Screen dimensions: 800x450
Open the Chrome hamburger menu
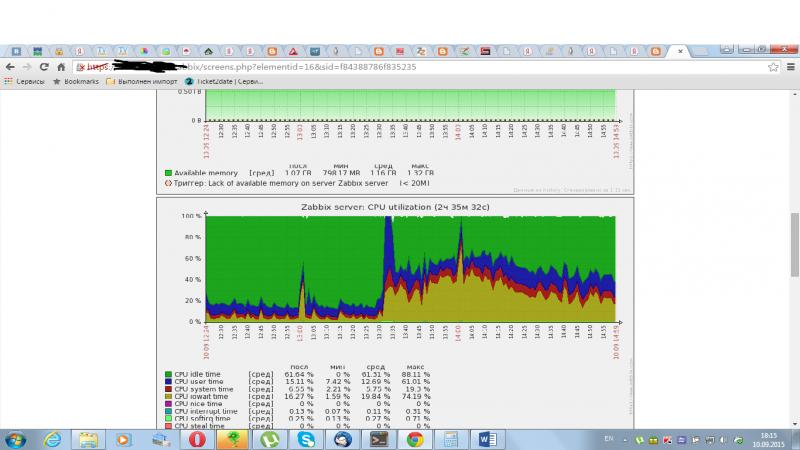789,67
